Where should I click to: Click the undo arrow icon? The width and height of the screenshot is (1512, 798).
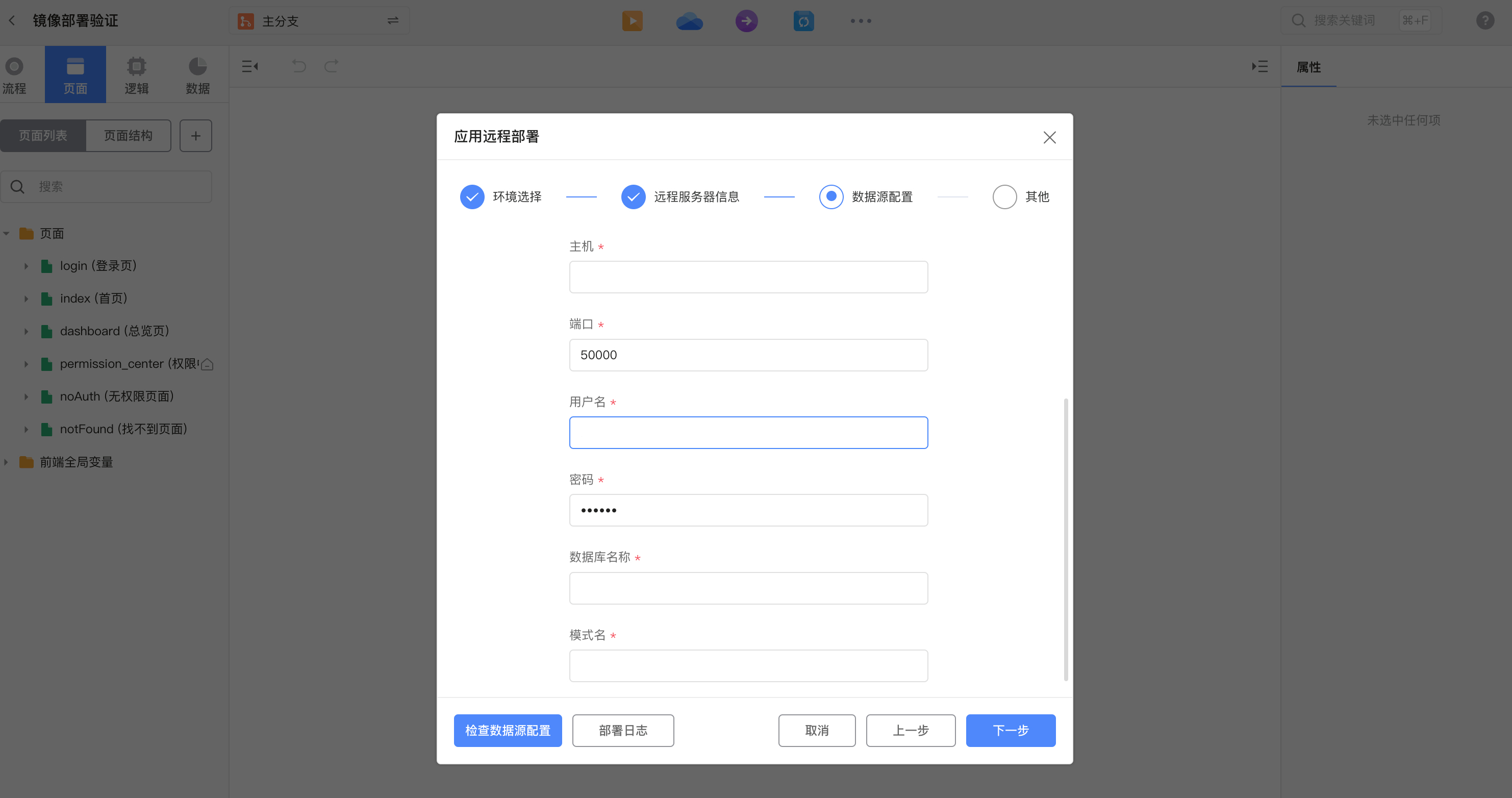[299, 66]
